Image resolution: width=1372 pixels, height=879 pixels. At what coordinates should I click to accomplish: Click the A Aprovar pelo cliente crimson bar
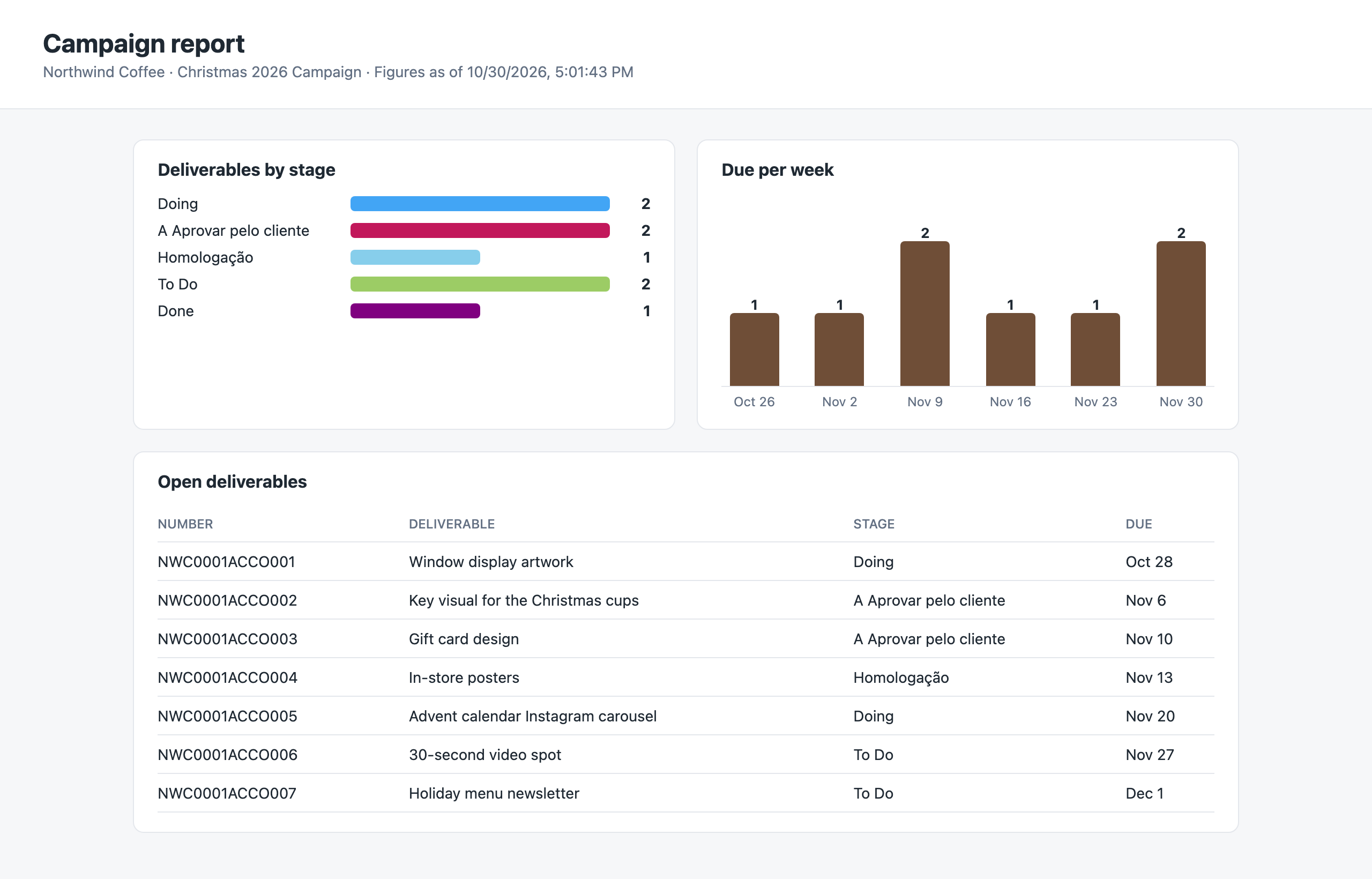point(480,230)
